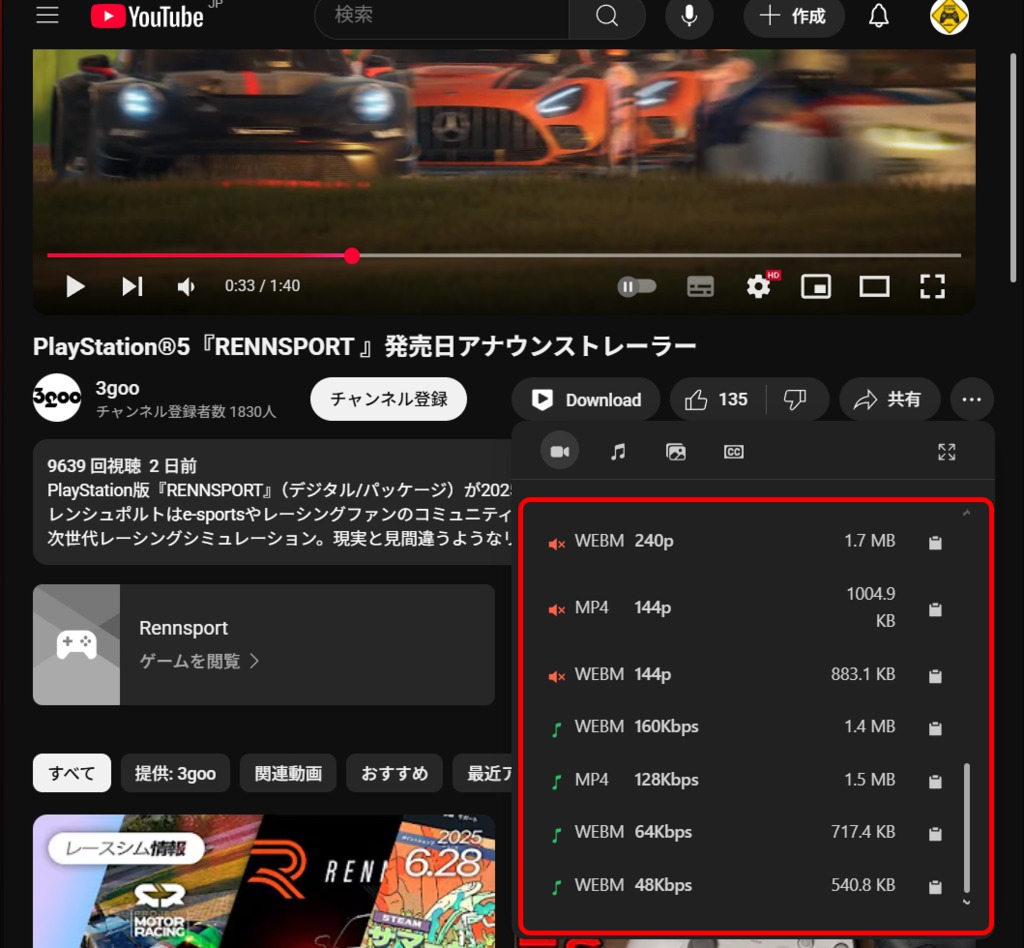This screenshot has height=948, width=1024.
Task: Copy link for WEBM 160Kbps row
Action: tap(935, 728)
